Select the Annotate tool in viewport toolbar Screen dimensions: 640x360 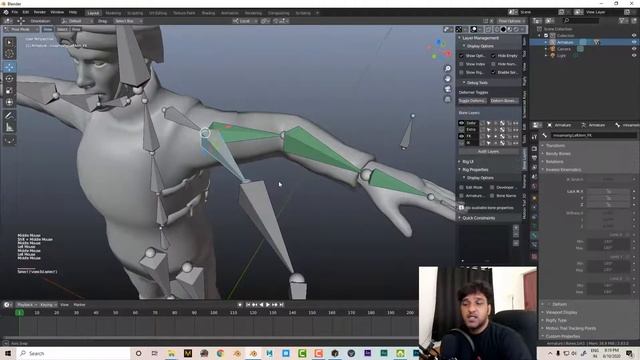(9, 116)
